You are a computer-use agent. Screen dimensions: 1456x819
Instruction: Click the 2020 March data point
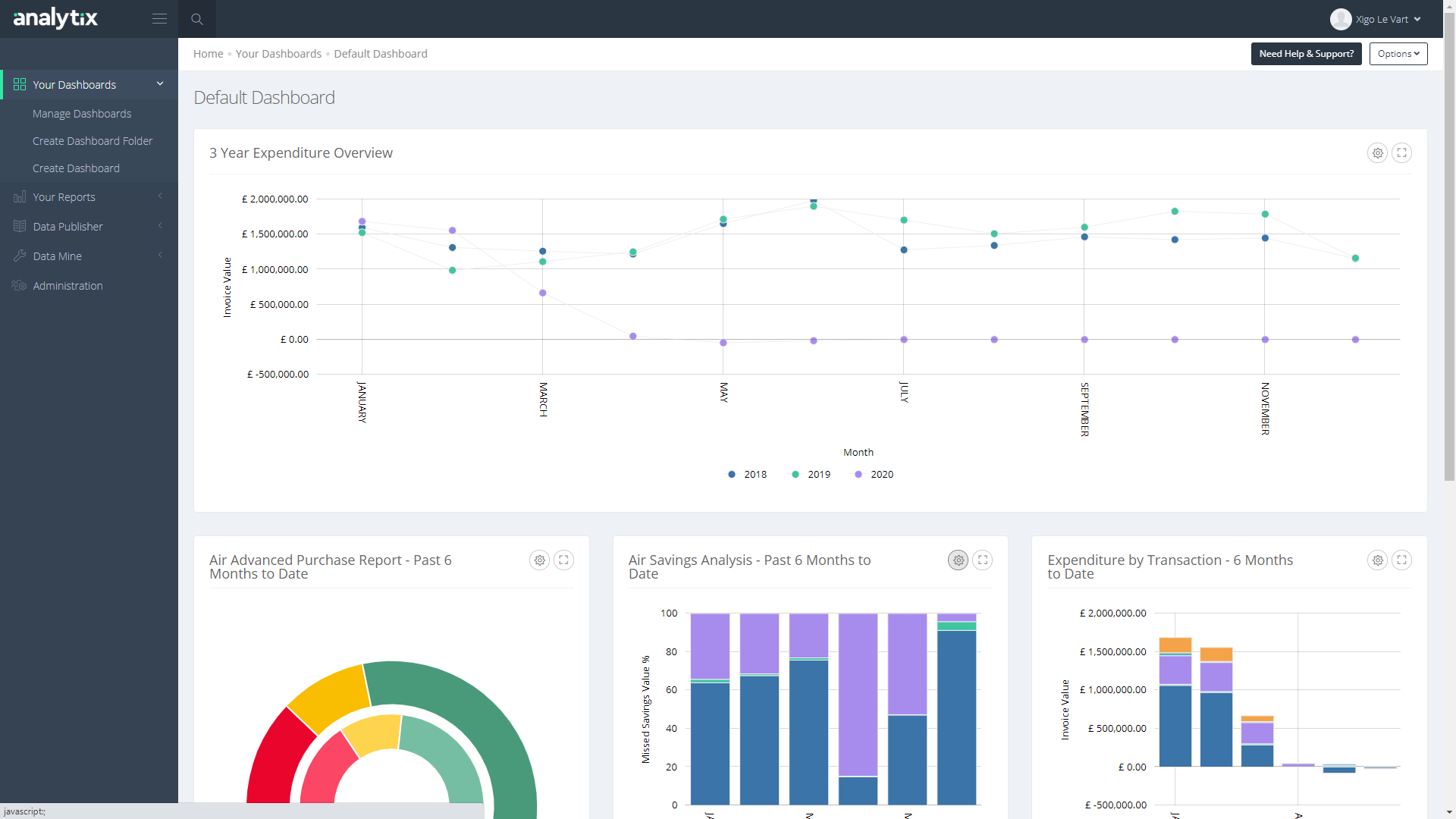click(x=542, y=293)
